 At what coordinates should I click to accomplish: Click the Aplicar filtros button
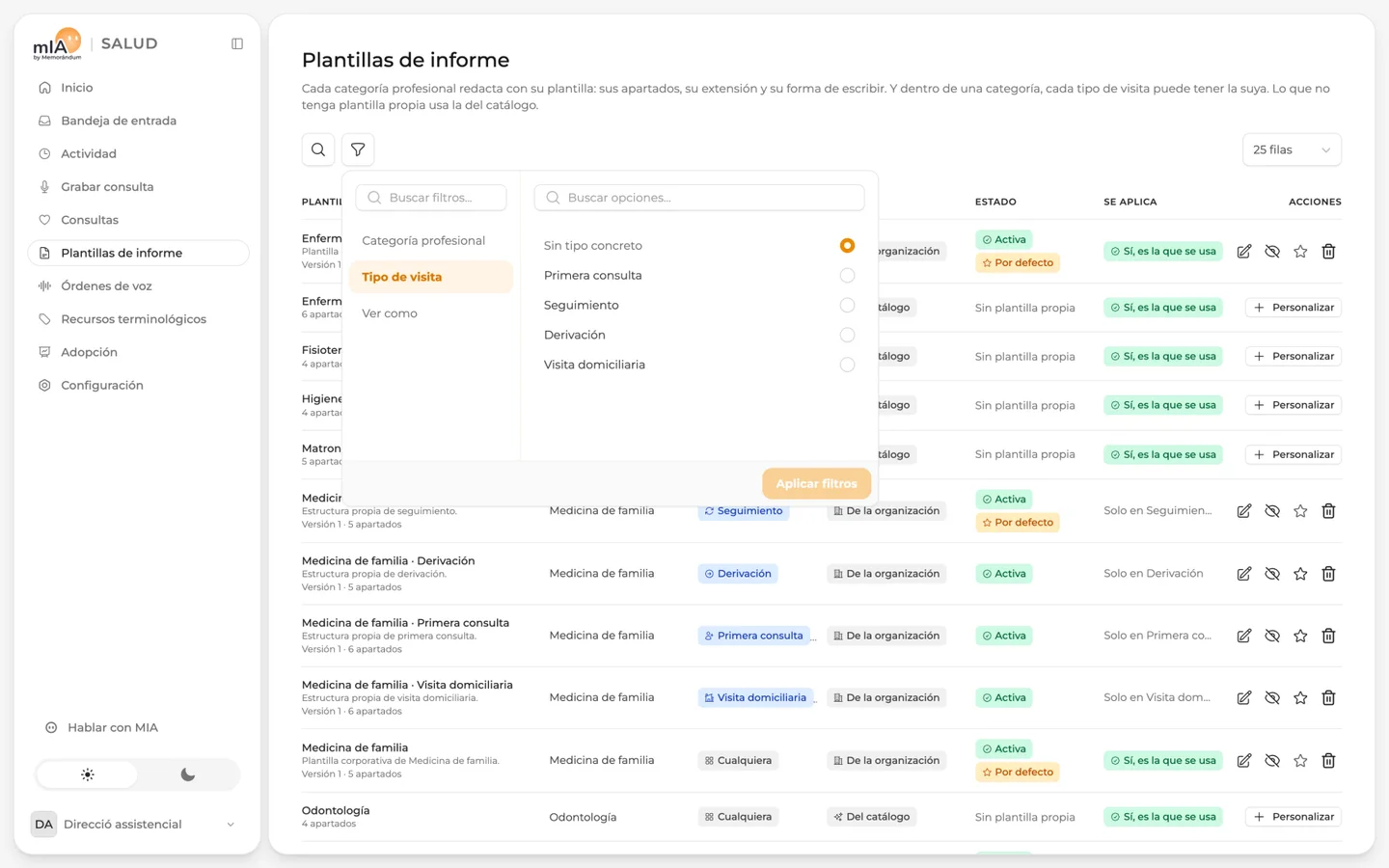click(x=816, y=483)
